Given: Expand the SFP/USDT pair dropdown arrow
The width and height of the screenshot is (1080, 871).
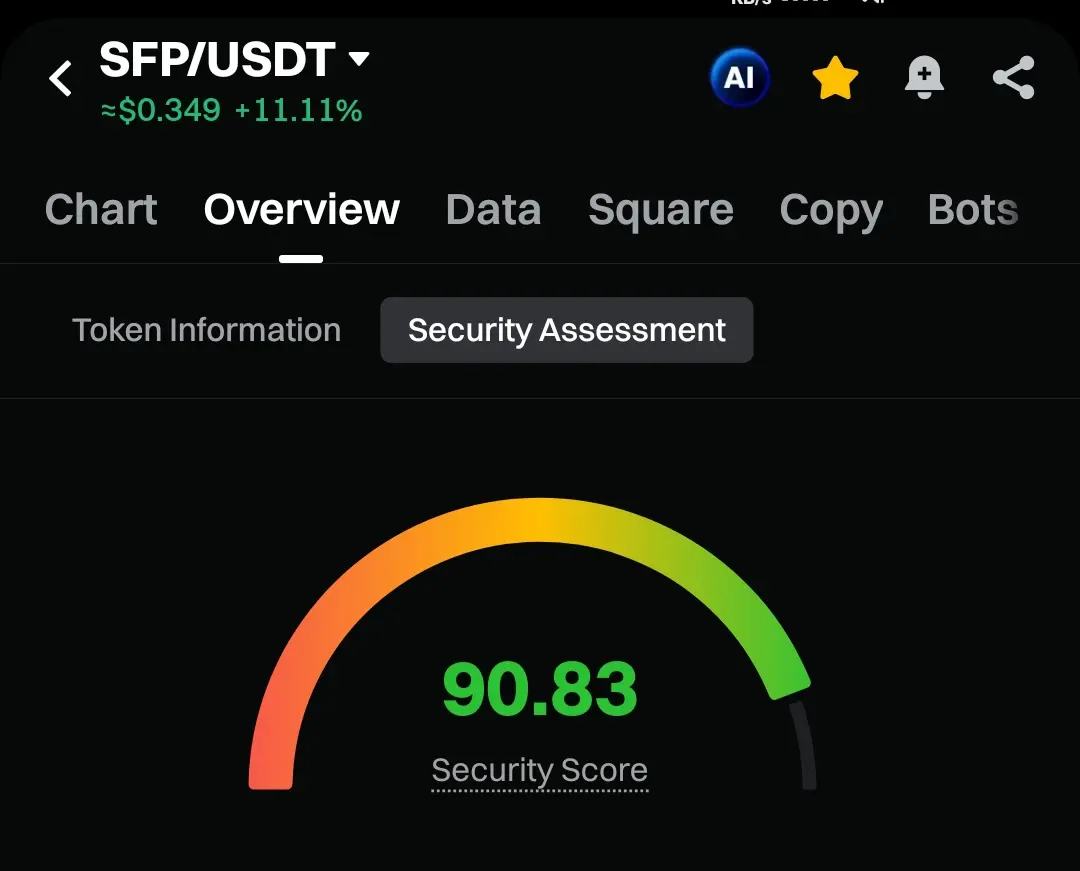Looking at the screenshot, I should (358, 59).
